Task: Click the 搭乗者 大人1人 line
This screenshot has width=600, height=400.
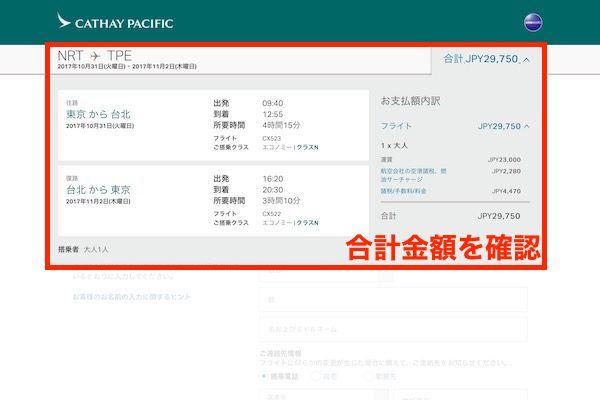Action: tap(83, 250)
